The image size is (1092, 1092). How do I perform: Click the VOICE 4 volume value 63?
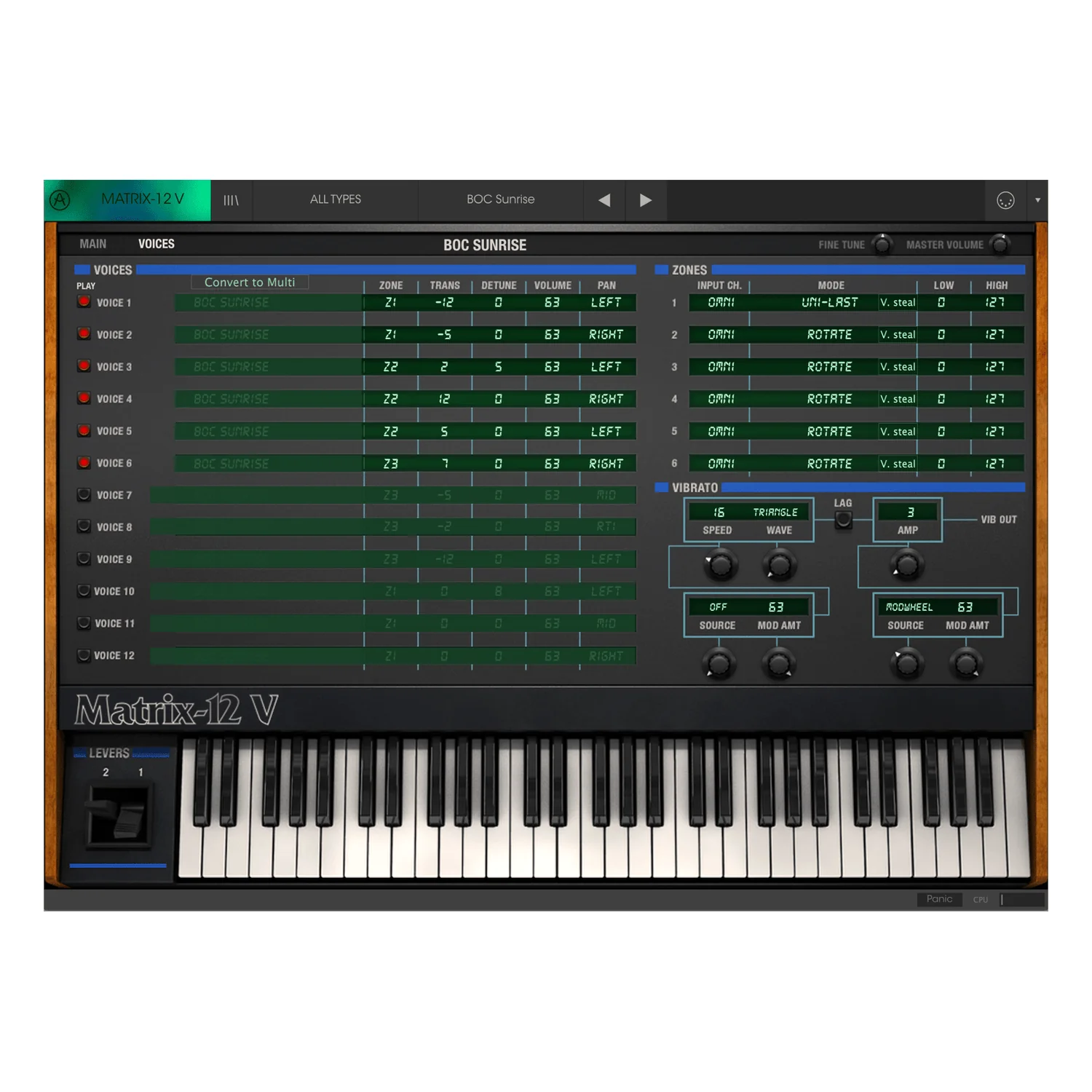tap(553, 399)
